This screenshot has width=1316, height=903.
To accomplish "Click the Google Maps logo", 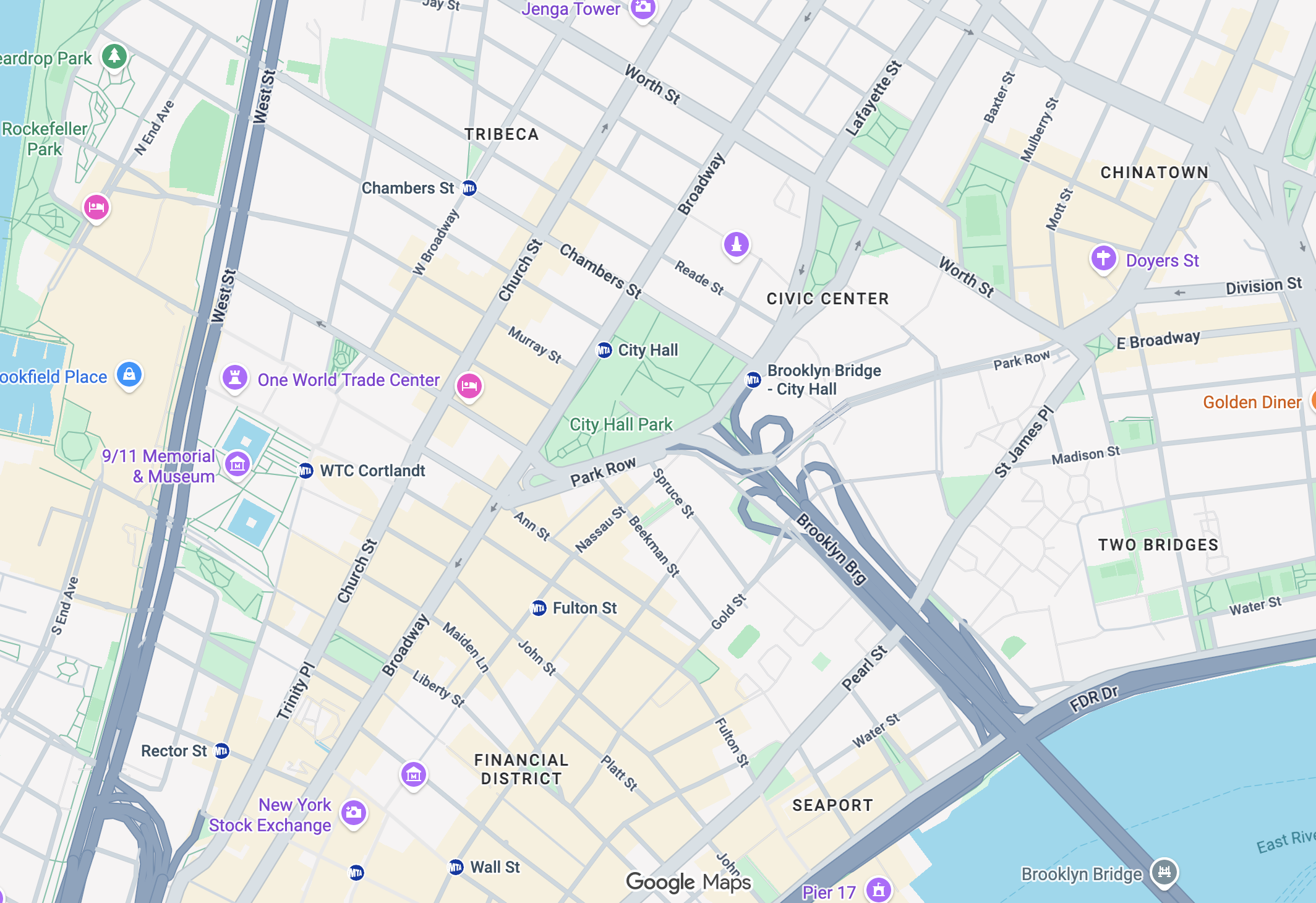I will pos(688,882).
